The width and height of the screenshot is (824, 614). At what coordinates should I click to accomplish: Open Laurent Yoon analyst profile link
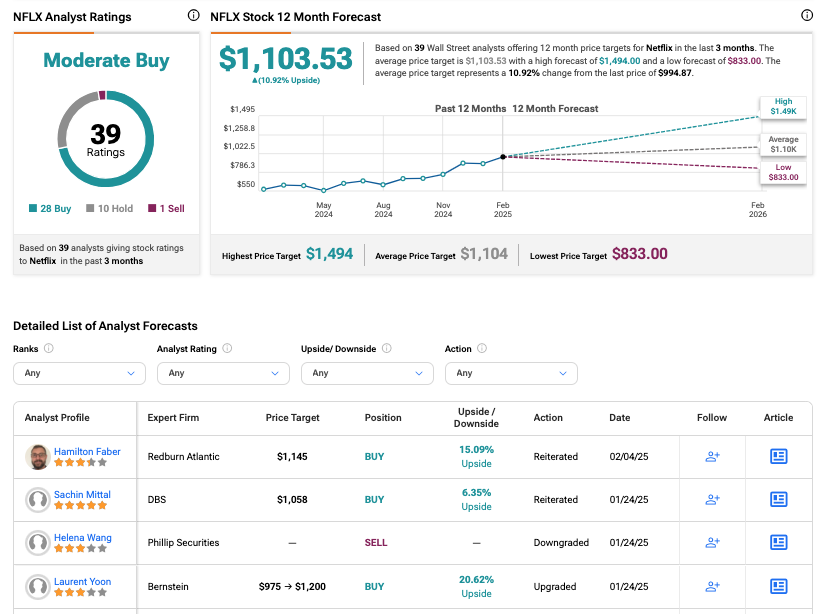82,581
